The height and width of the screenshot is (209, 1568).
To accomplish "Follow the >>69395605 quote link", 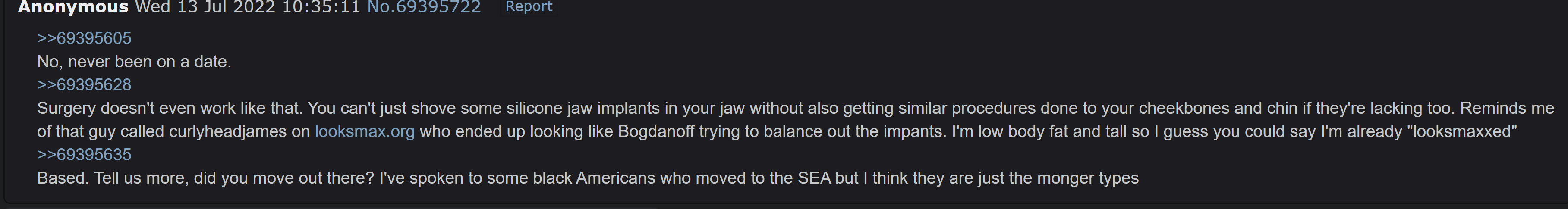I will tap(84, 38).
